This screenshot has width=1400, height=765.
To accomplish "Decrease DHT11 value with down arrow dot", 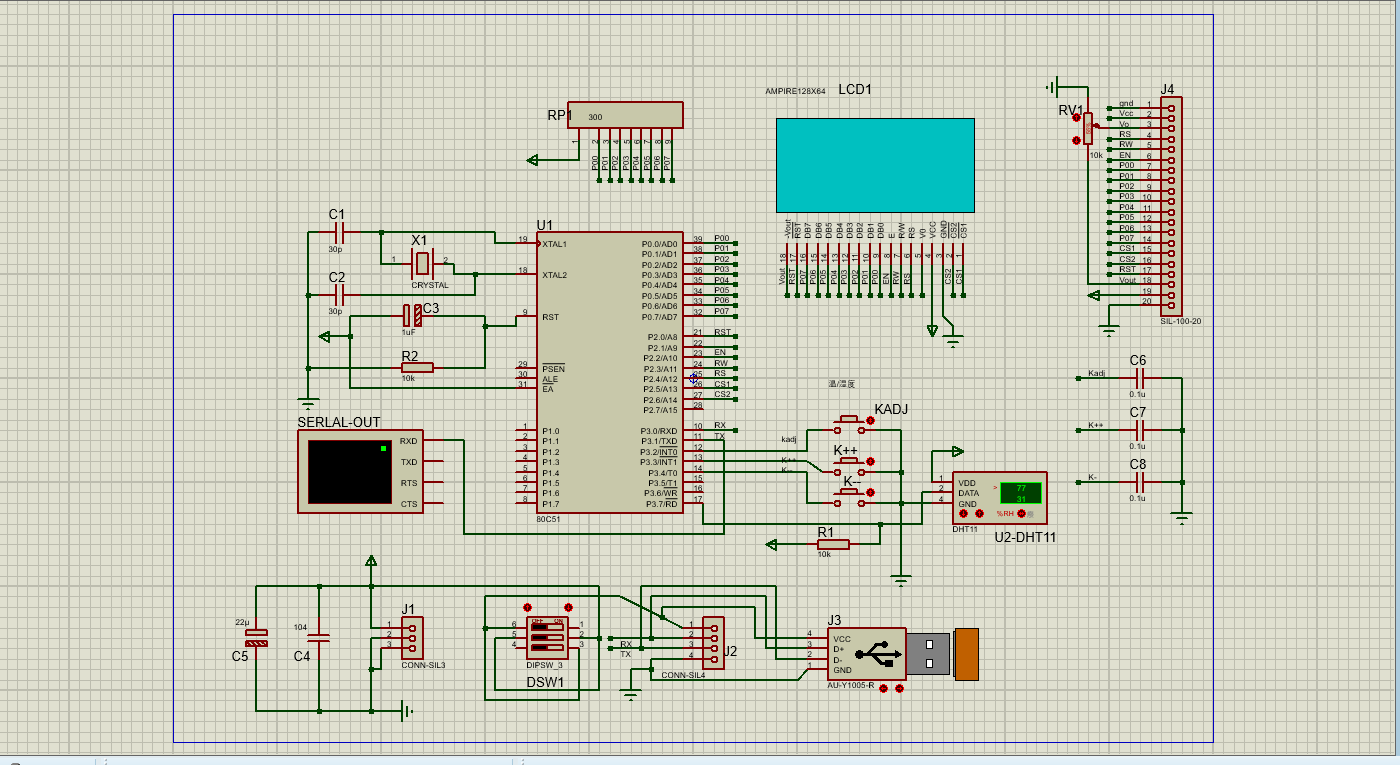I will (x=963, y=513).
